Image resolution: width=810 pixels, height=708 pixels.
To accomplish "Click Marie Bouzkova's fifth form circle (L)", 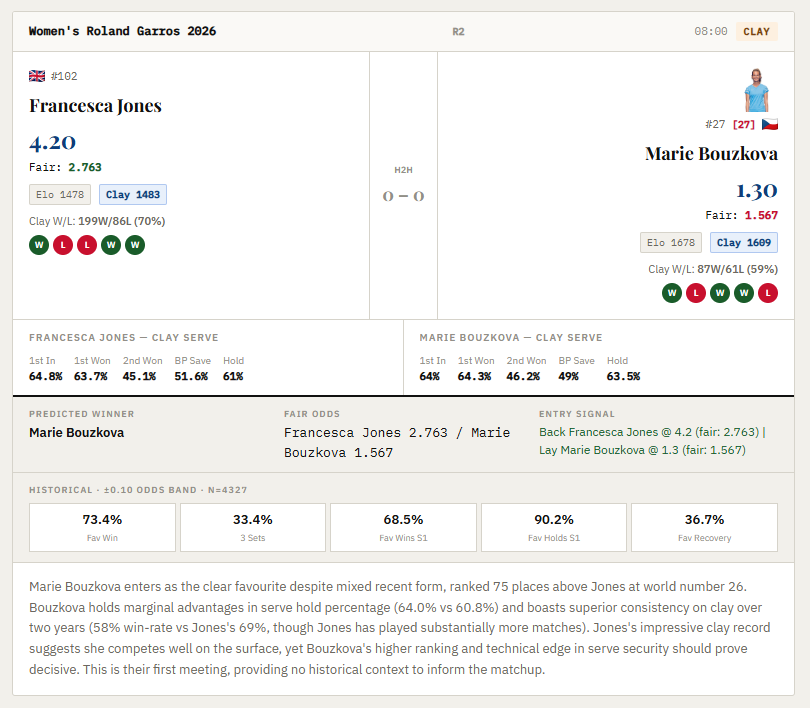I will pos(768,293).
